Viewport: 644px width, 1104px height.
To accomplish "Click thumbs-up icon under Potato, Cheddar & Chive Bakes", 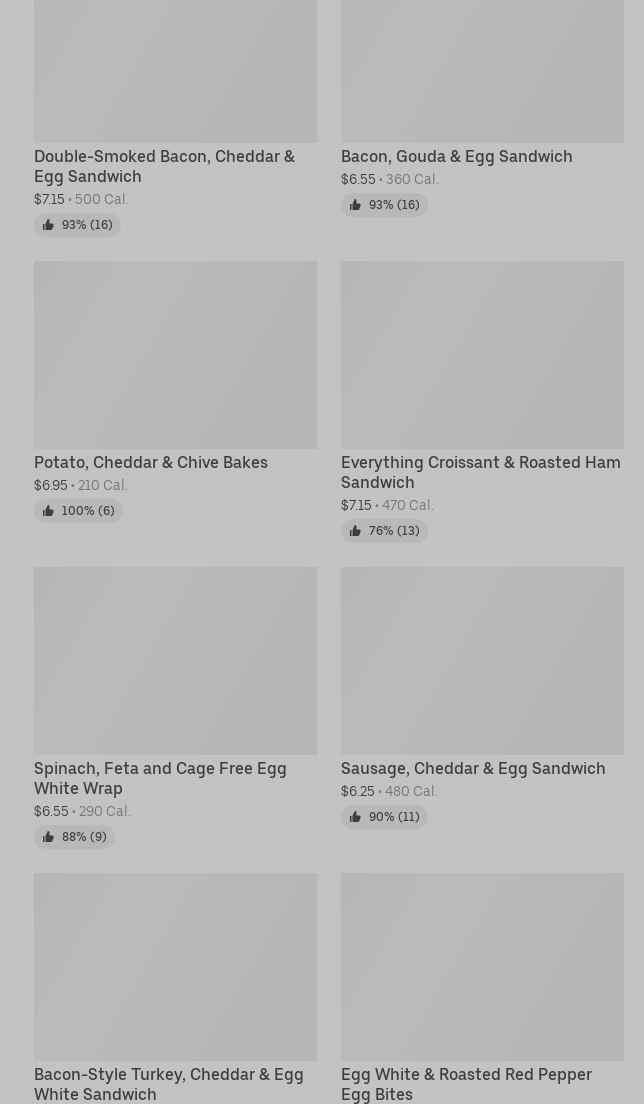I will click(x=48, y=511).
